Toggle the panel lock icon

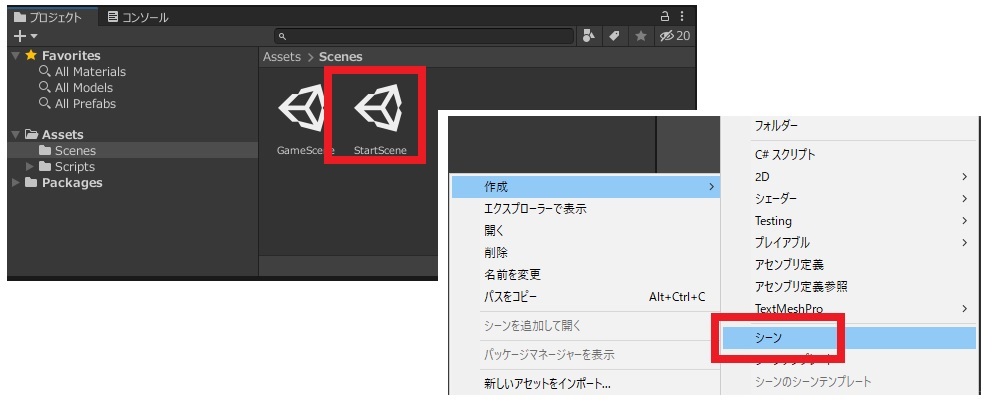coord(664,16)
